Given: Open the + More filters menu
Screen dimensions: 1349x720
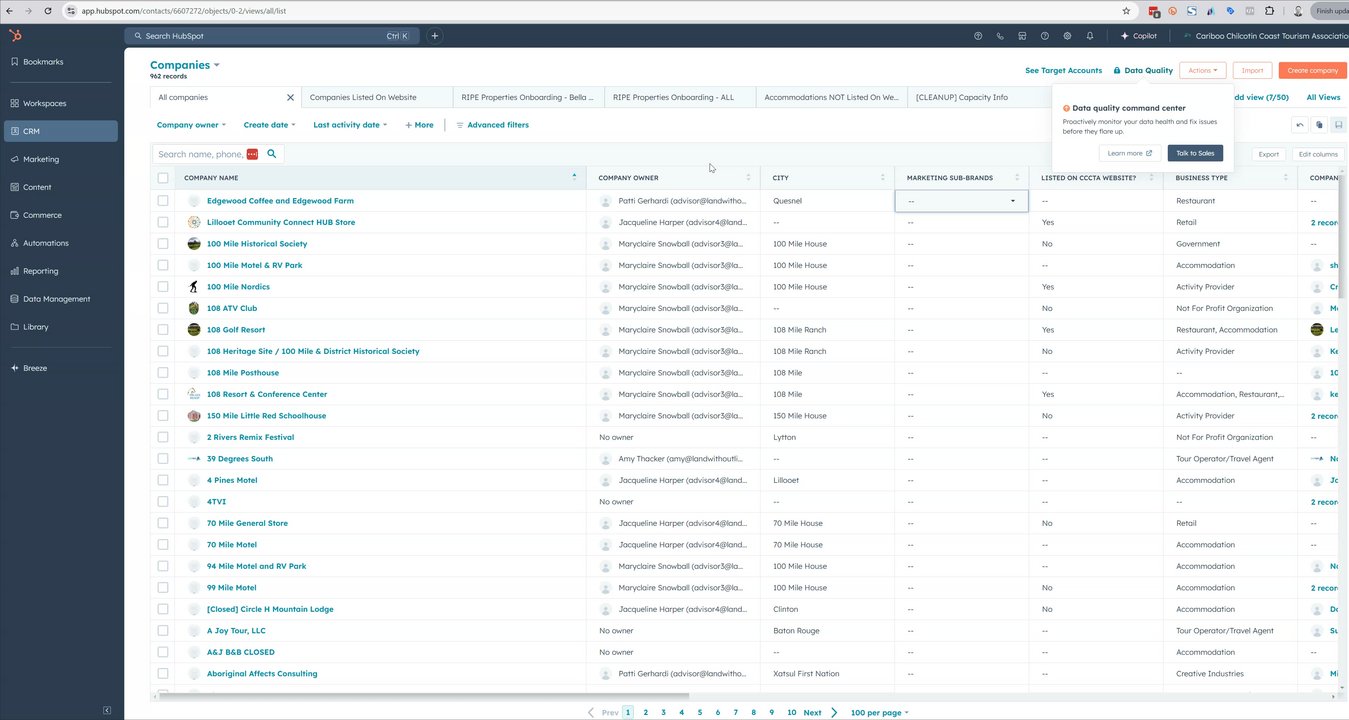Looking at the screenshot, I should click(x=419, y=125).
